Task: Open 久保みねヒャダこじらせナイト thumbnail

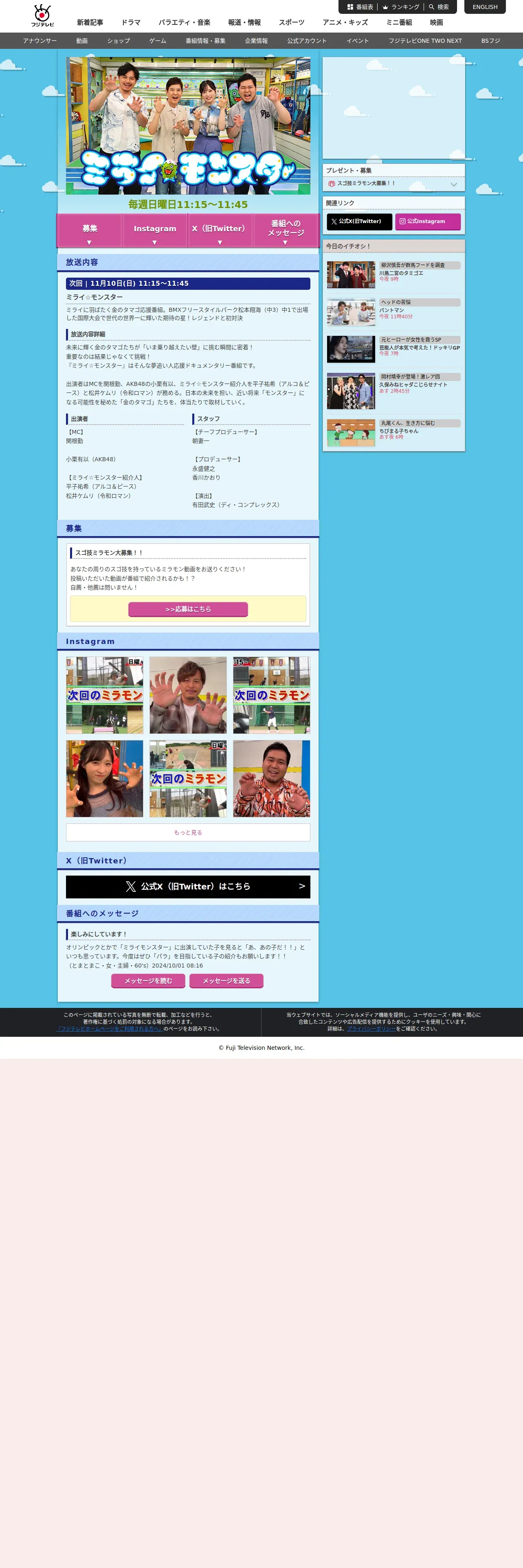Action: coord(351,391)
